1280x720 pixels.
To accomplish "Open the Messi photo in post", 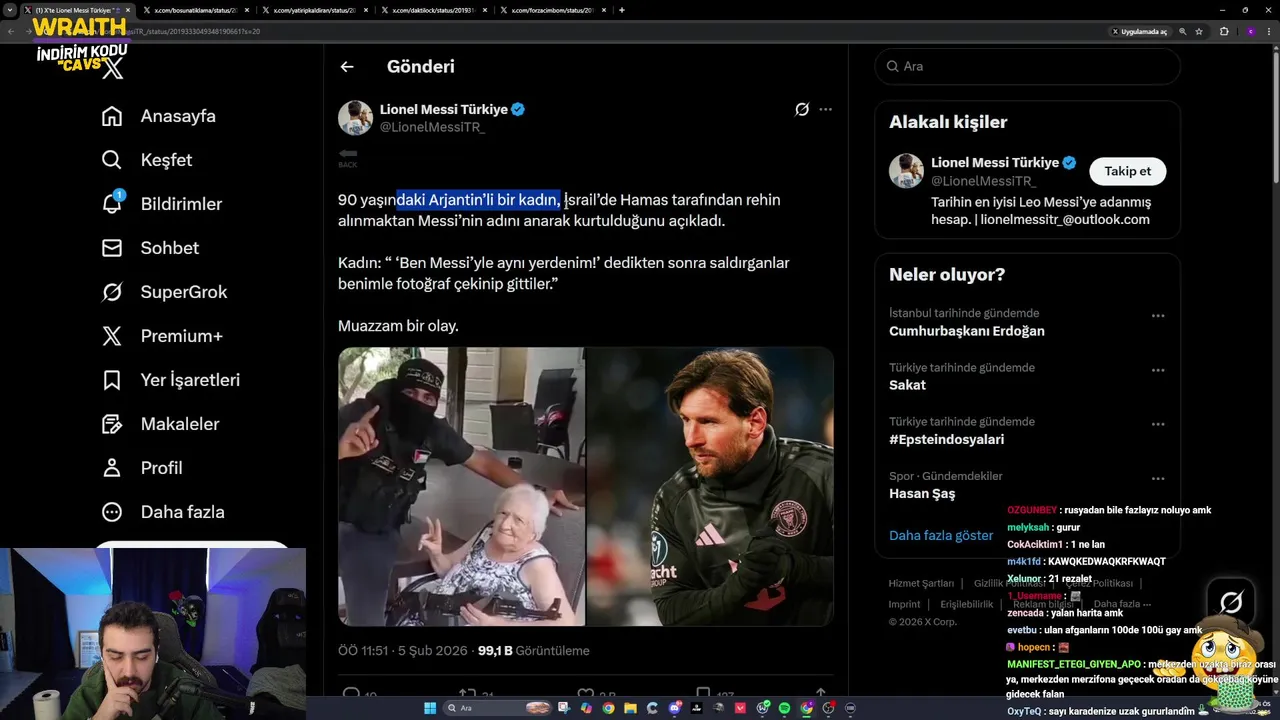I will coord(710,487).
